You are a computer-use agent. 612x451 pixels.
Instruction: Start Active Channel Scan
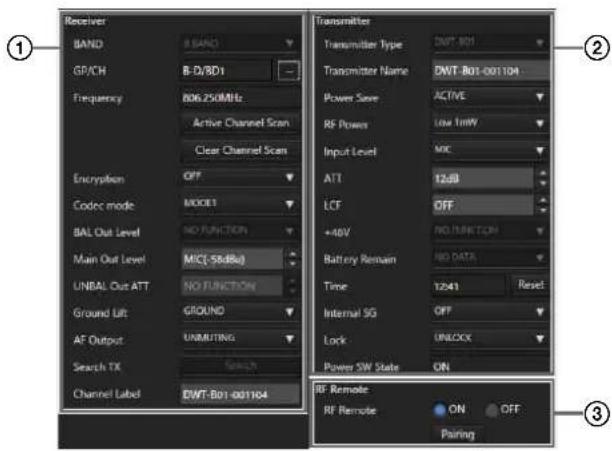click(x=241, y=123)
